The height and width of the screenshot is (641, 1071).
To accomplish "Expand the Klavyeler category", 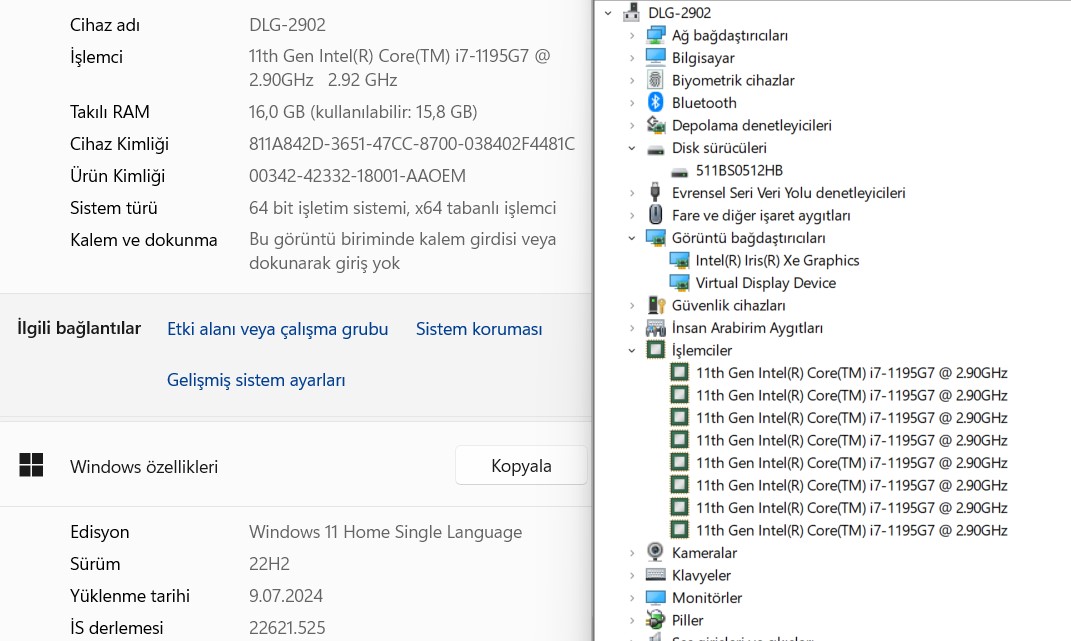I will [632, 575].
